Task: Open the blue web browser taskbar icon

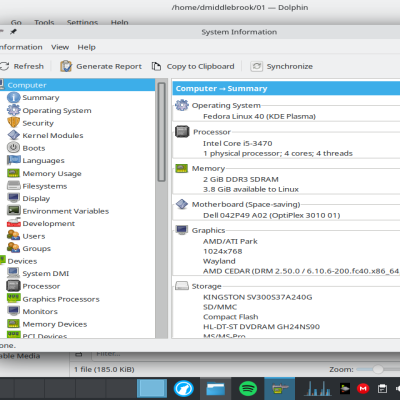Action: (x=183, y=388)
